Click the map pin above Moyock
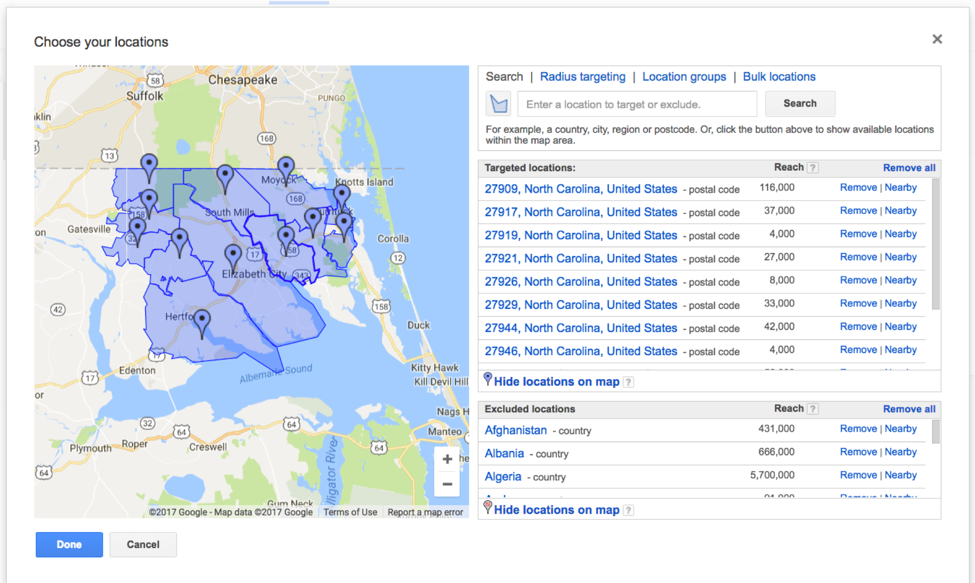 pos(285,170)
